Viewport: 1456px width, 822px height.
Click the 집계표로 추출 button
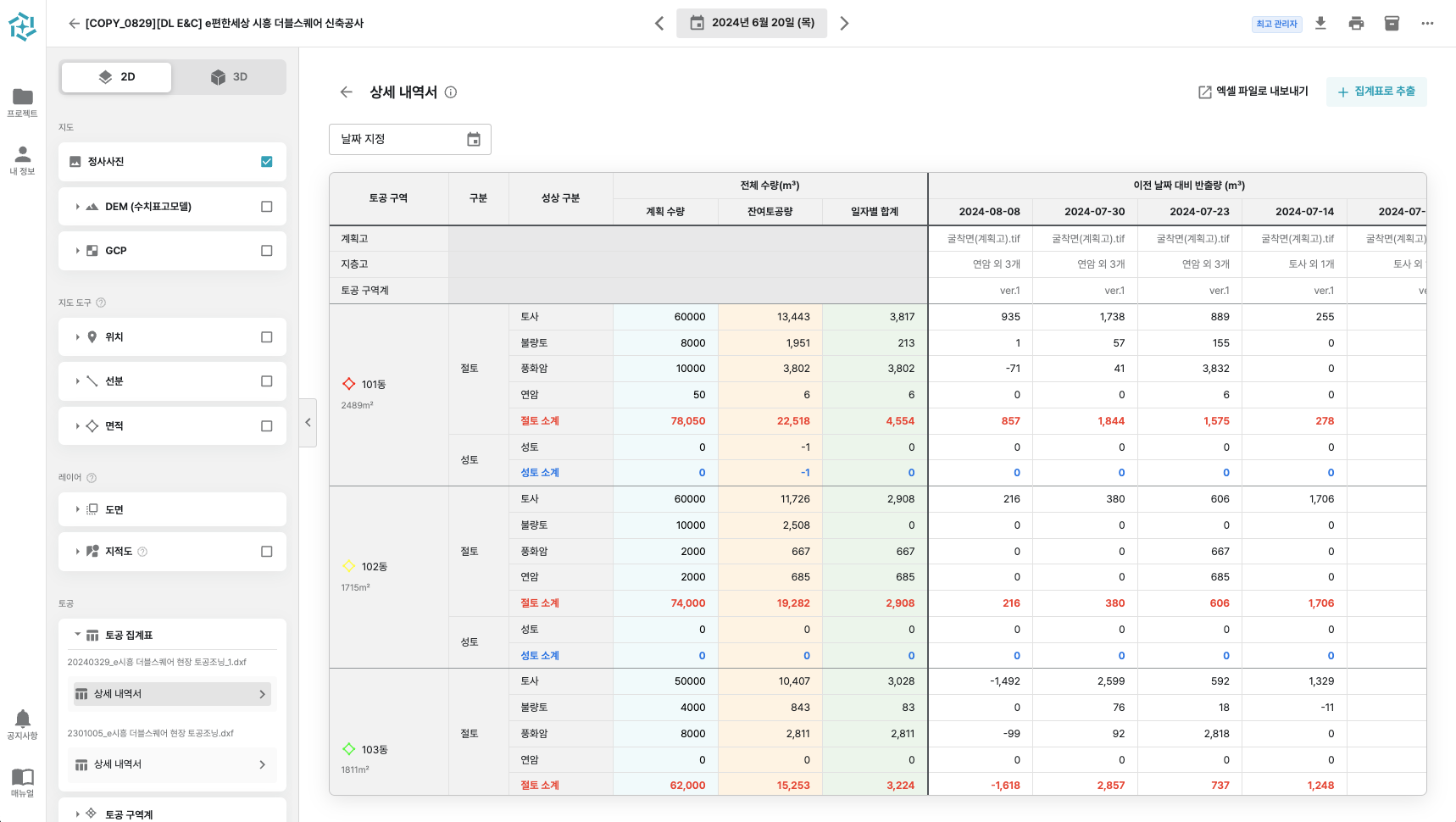point(1375,92)
